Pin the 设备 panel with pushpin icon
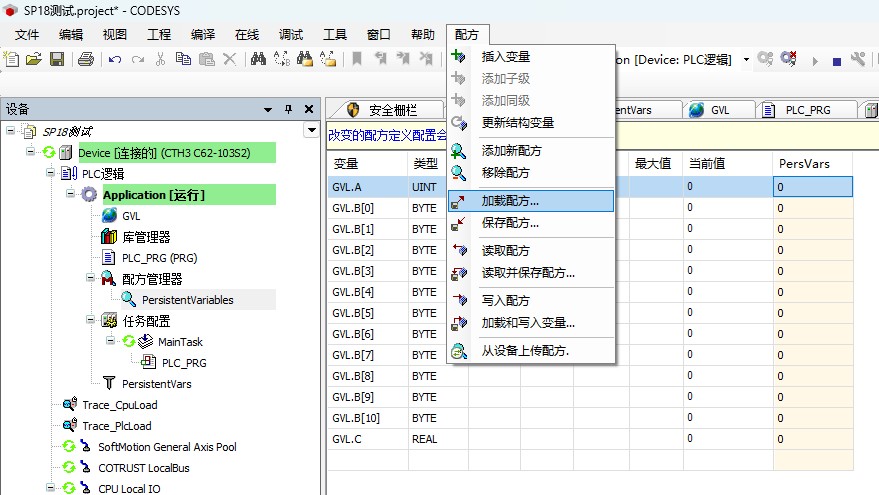879x495 pixels. coord(288,109)
